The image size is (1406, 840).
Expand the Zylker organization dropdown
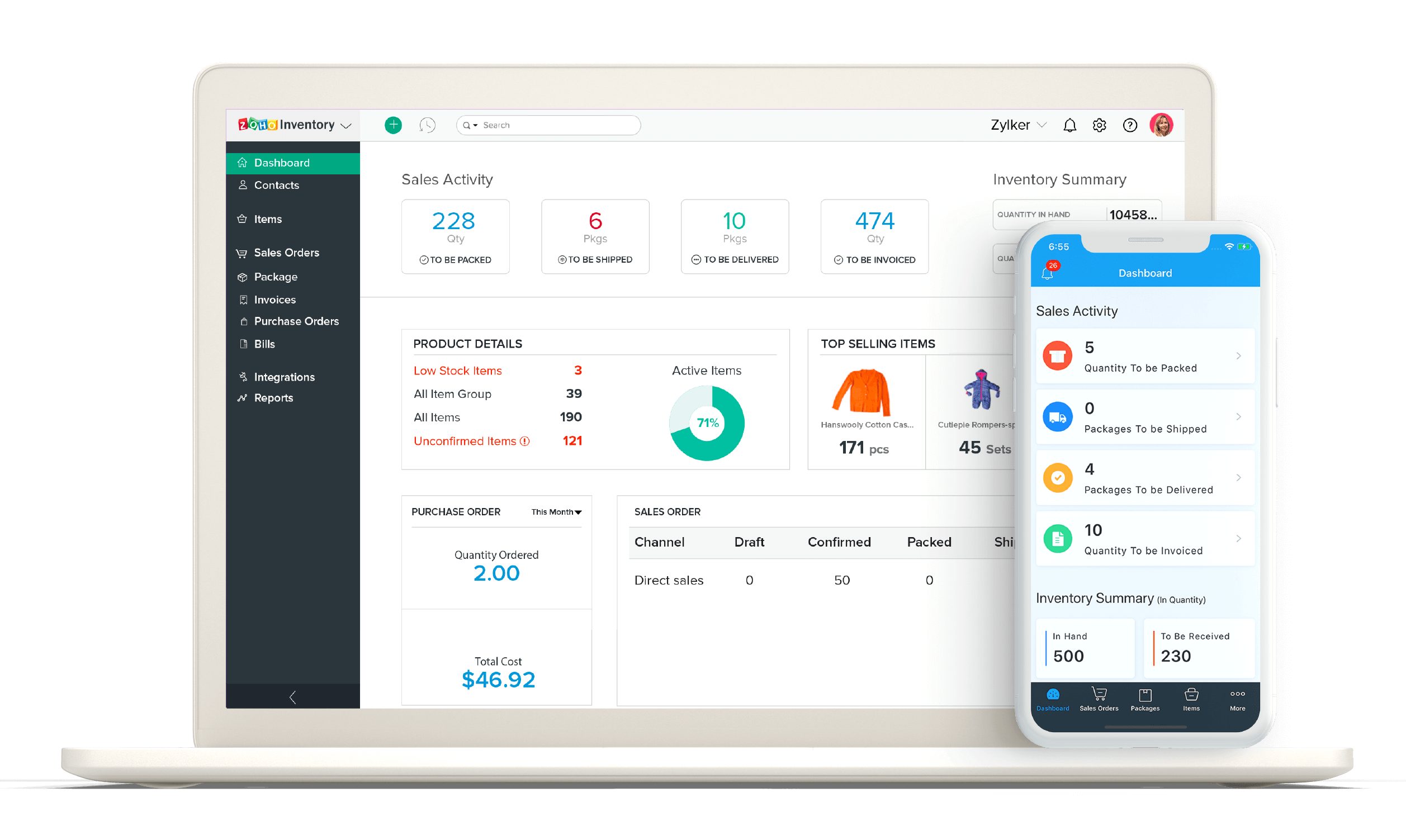(1018, 125)
